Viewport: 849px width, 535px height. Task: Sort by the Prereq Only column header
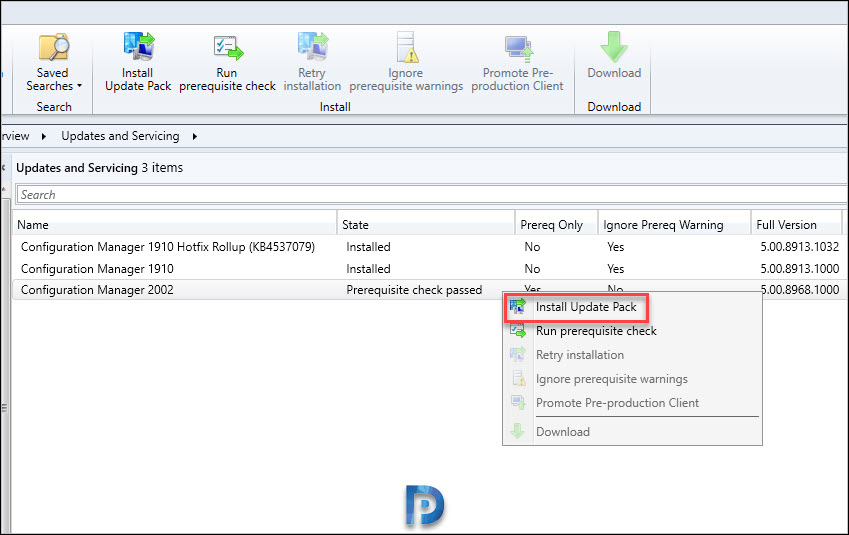(556, 225)
